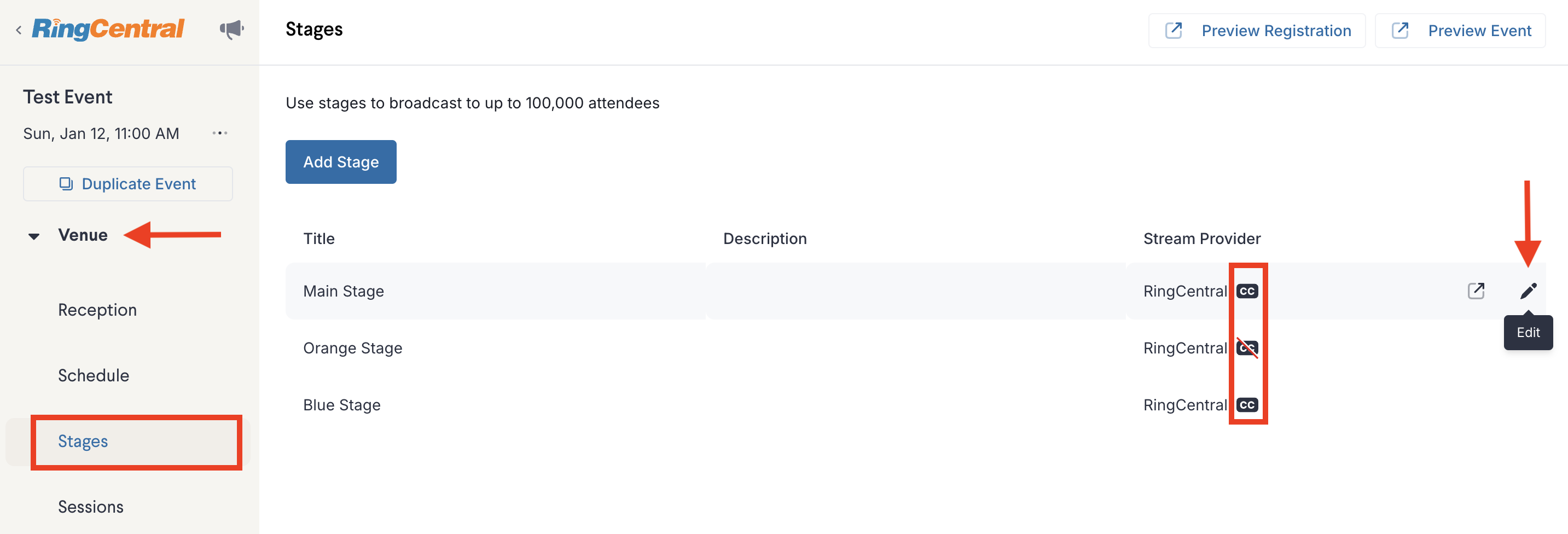Click the RingCentral logo
Viewport: 1568px width, 534px height.
108,28
